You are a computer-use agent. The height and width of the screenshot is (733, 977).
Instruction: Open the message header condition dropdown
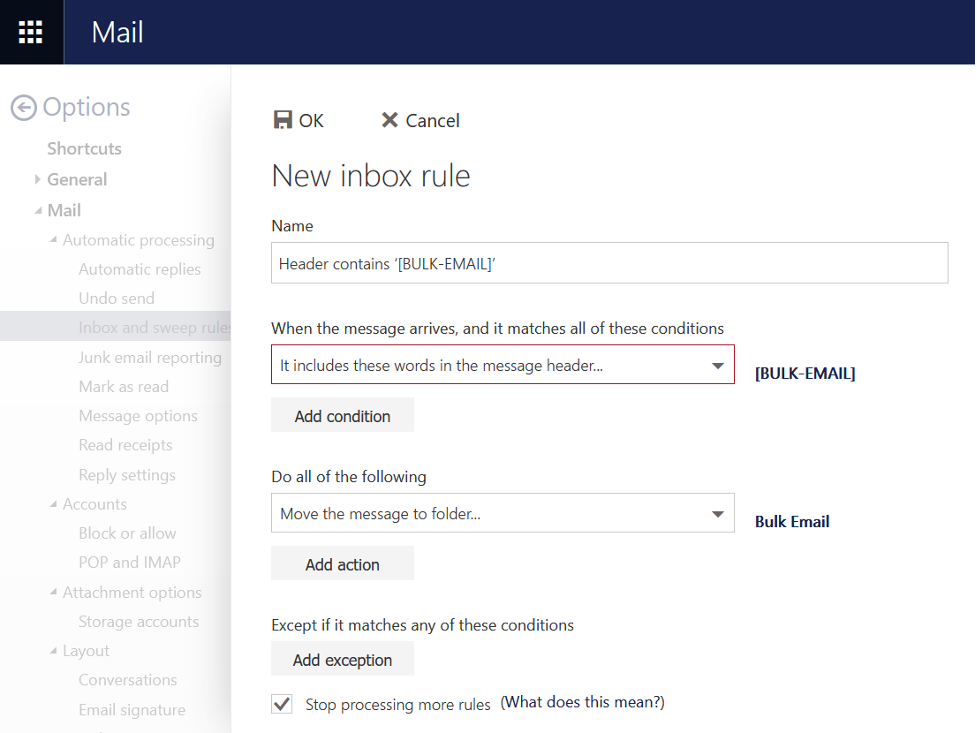coord(717,366)
